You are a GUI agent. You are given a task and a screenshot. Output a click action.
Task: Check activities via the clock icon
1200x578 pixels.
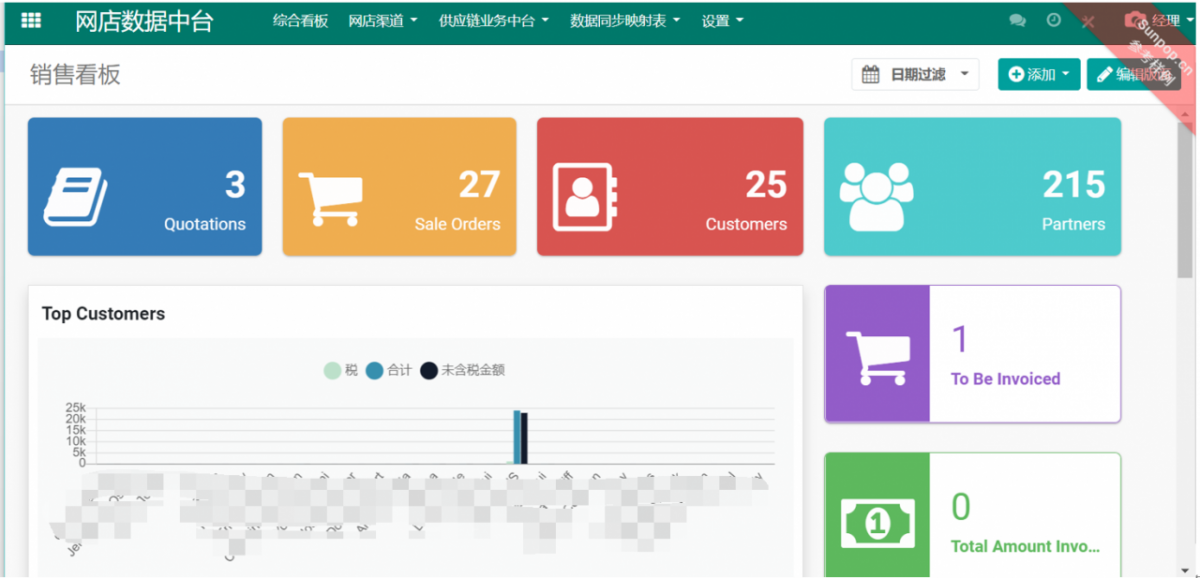pyautogui.click(x=1052, y=20)
